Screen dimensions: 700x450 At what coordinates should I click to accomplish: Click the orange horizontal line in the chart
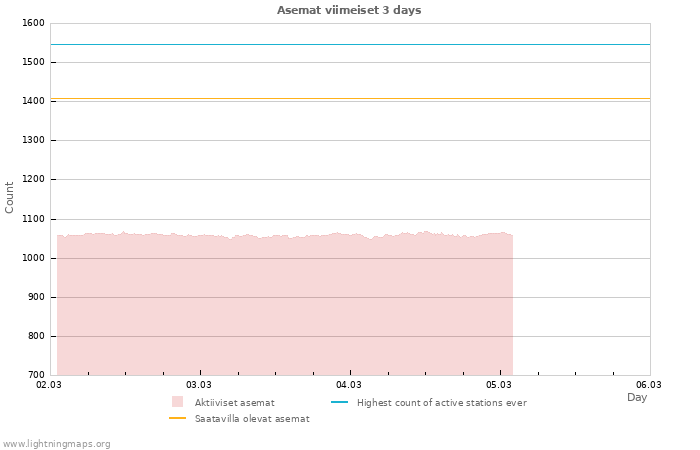tap(350, 98)
